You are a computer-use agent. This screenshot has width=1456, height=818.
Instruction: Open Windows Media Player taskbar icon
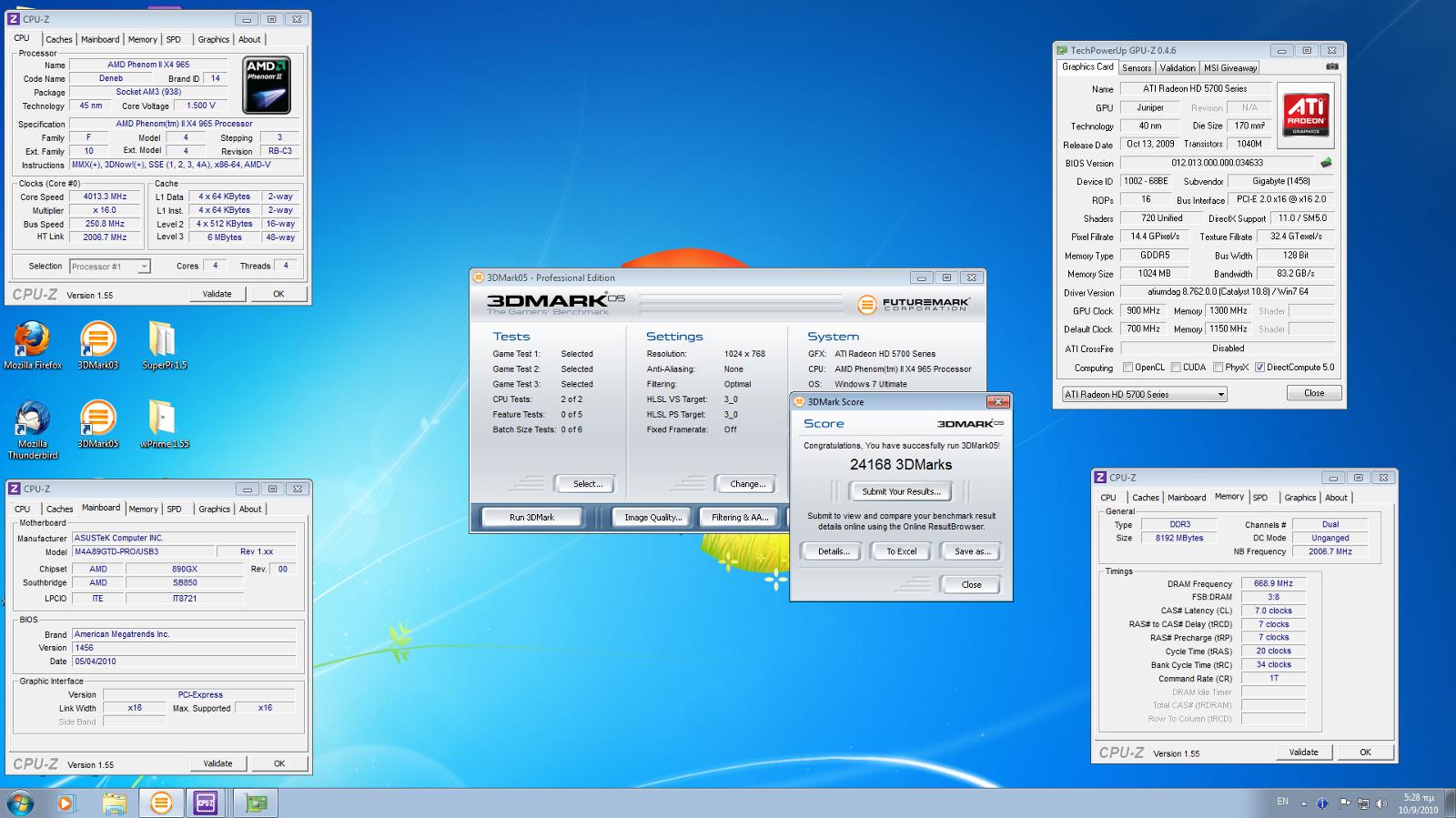65,803
